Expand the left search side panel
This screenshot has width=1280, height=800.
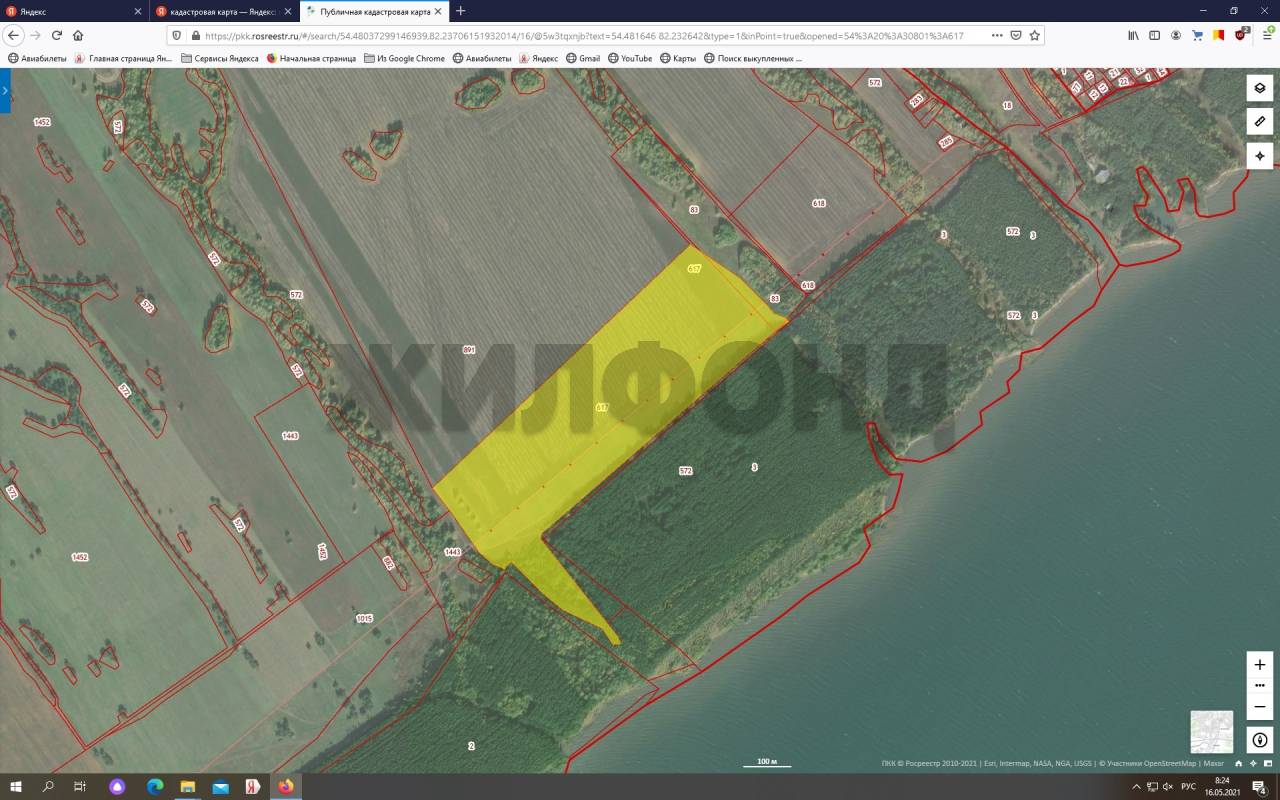(5, 90)
